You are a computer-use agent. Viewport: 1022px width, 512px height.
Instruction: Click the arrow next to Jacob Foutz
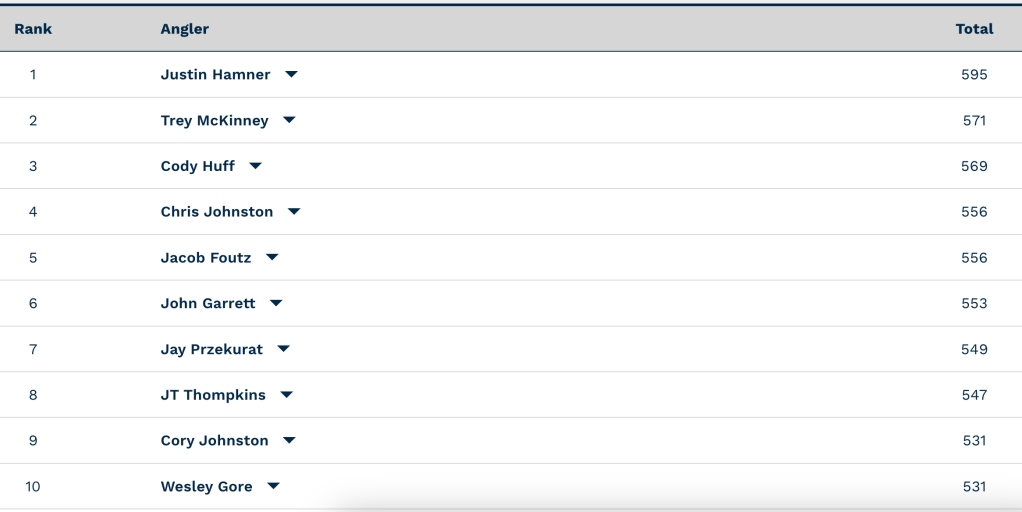coord(272,258)
